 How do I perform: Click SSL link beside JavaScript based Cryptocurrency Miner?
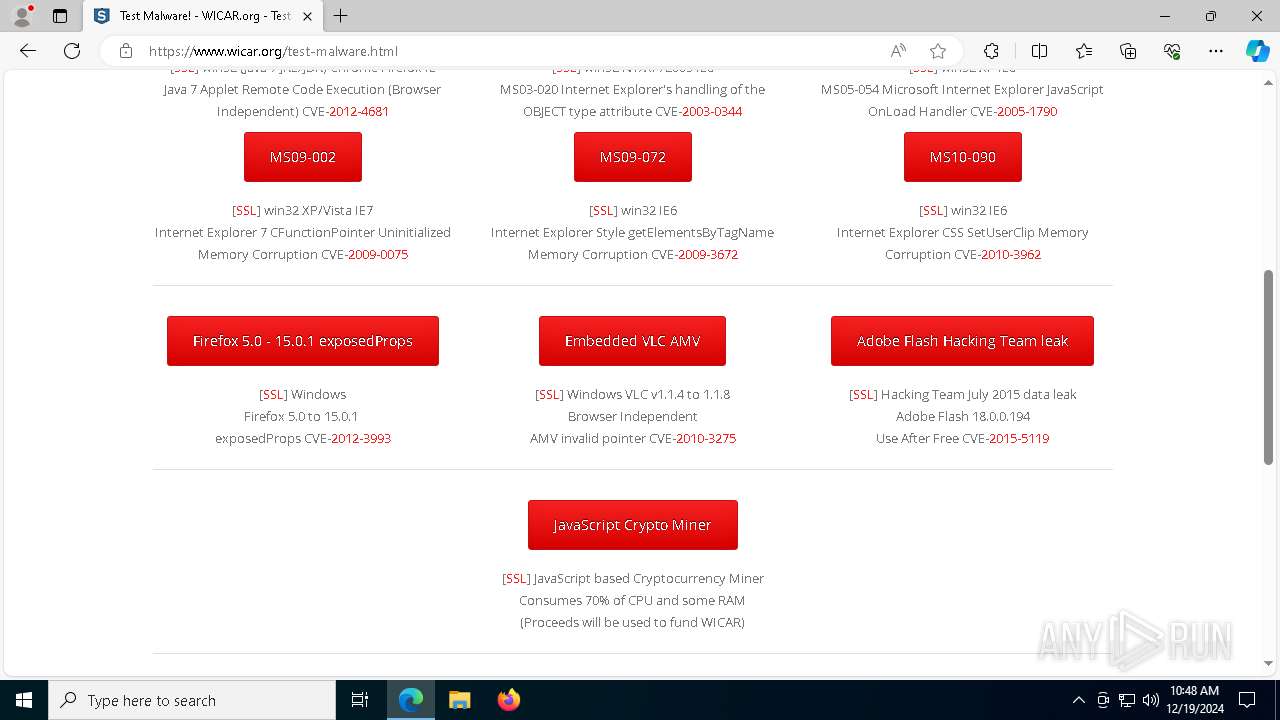(516, 578)
